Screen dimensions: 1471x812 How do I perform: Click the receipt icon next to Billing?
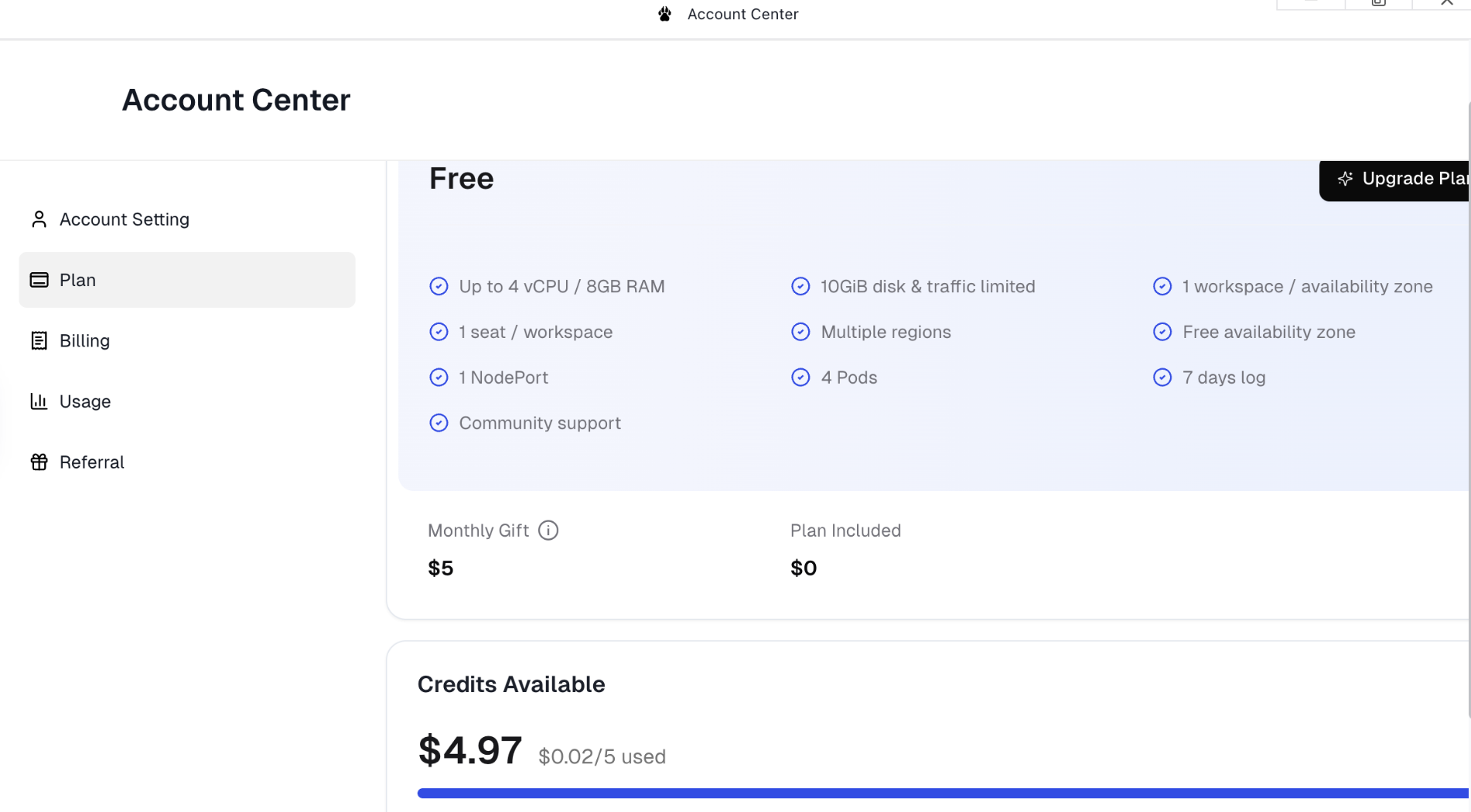click(39, 341)
